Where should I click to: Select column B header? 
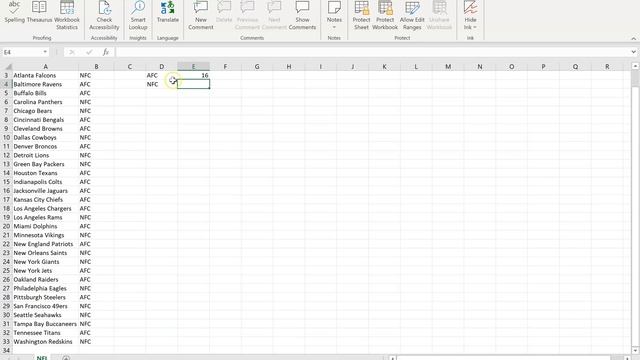[x=96, y=67]
